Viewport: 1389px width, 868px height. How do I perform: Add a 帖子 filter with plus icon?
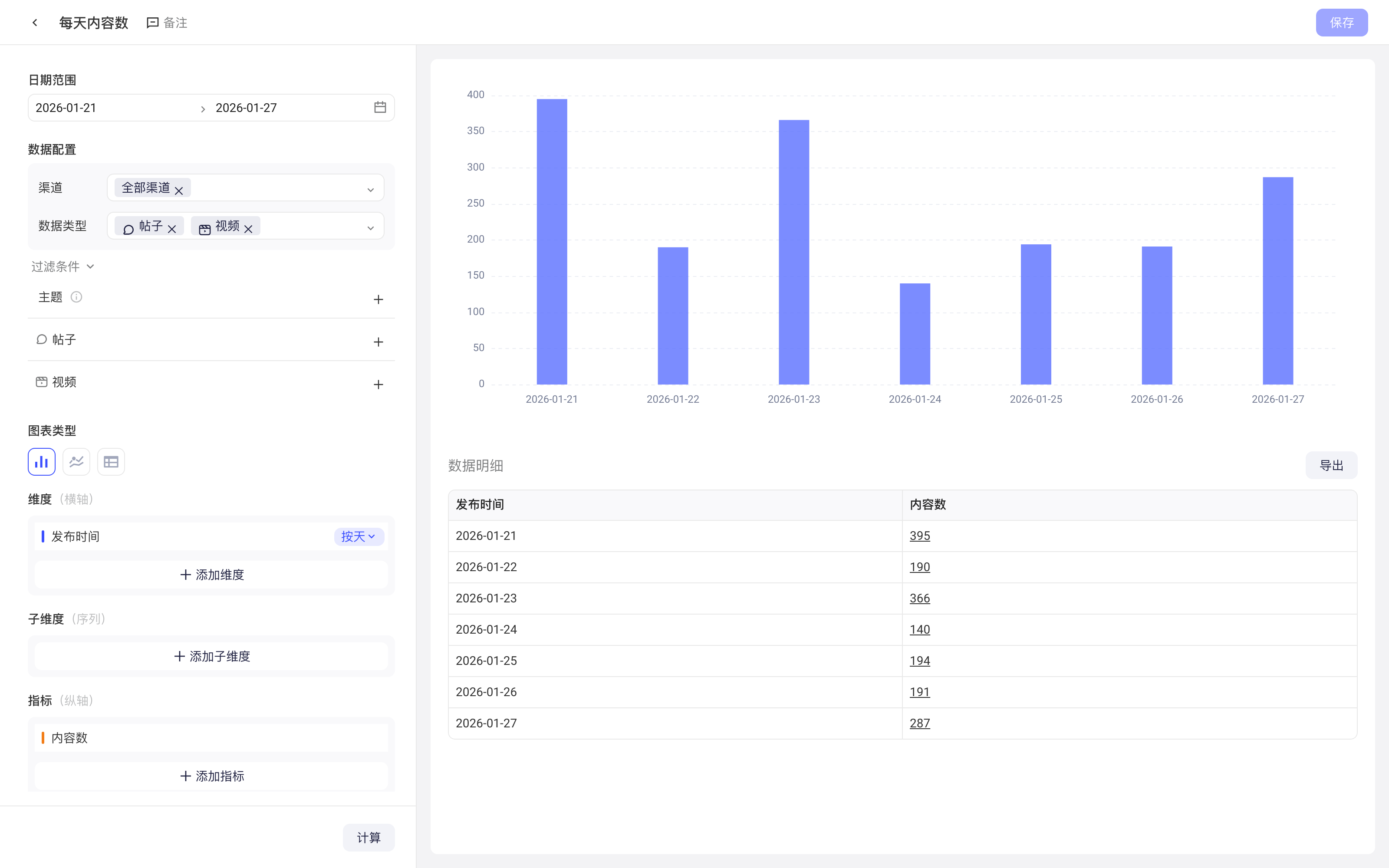pyautogui.click(x=378, y=342)
